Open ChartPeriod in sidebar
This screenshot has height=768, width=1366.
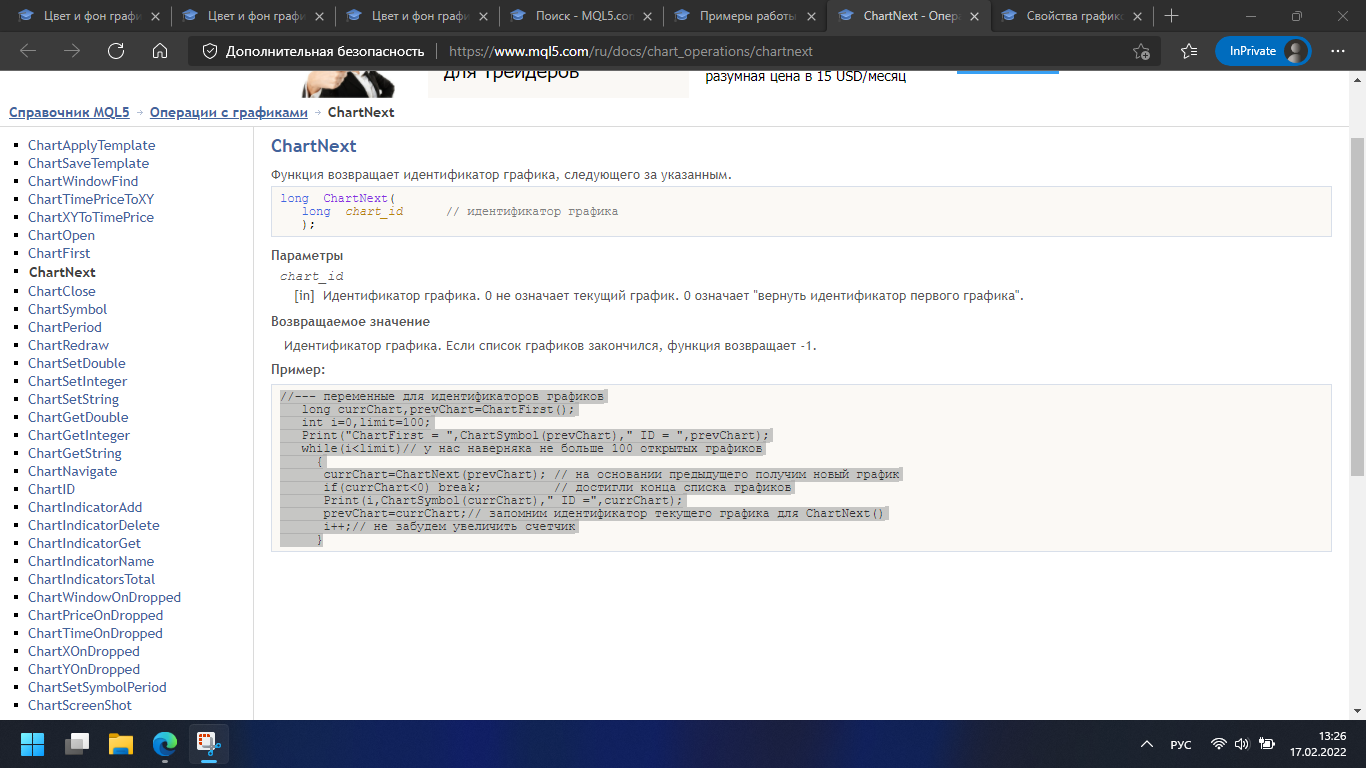point(65,327)
